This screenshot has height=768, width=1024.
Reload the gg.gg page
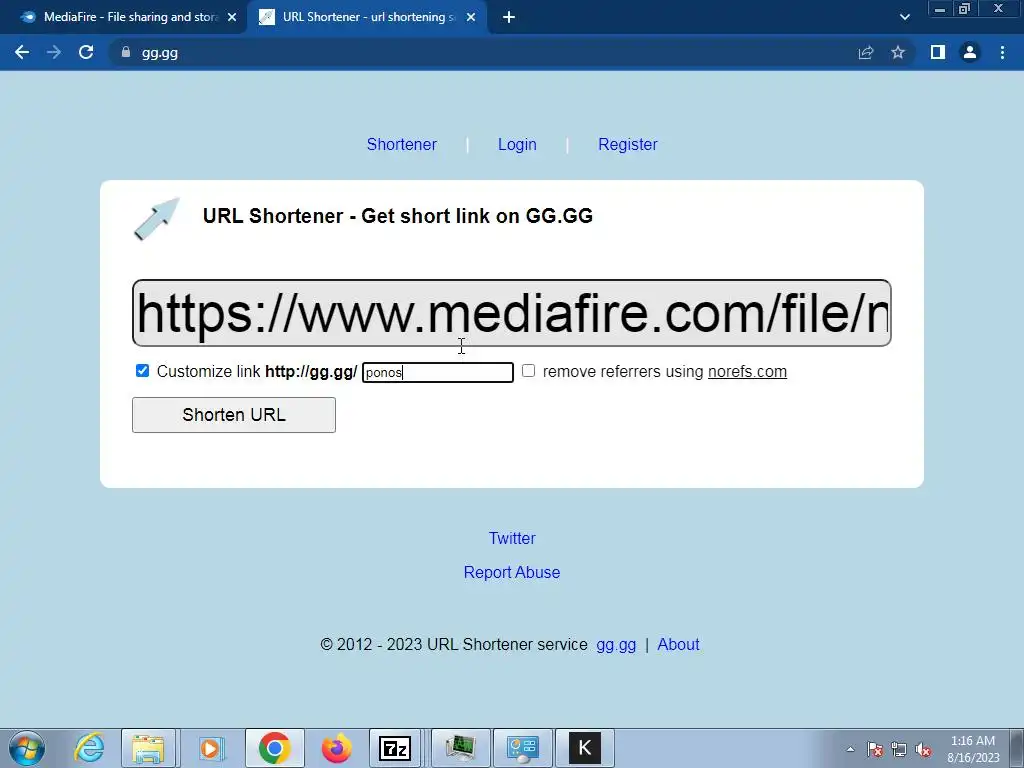[x=86, y=52]
